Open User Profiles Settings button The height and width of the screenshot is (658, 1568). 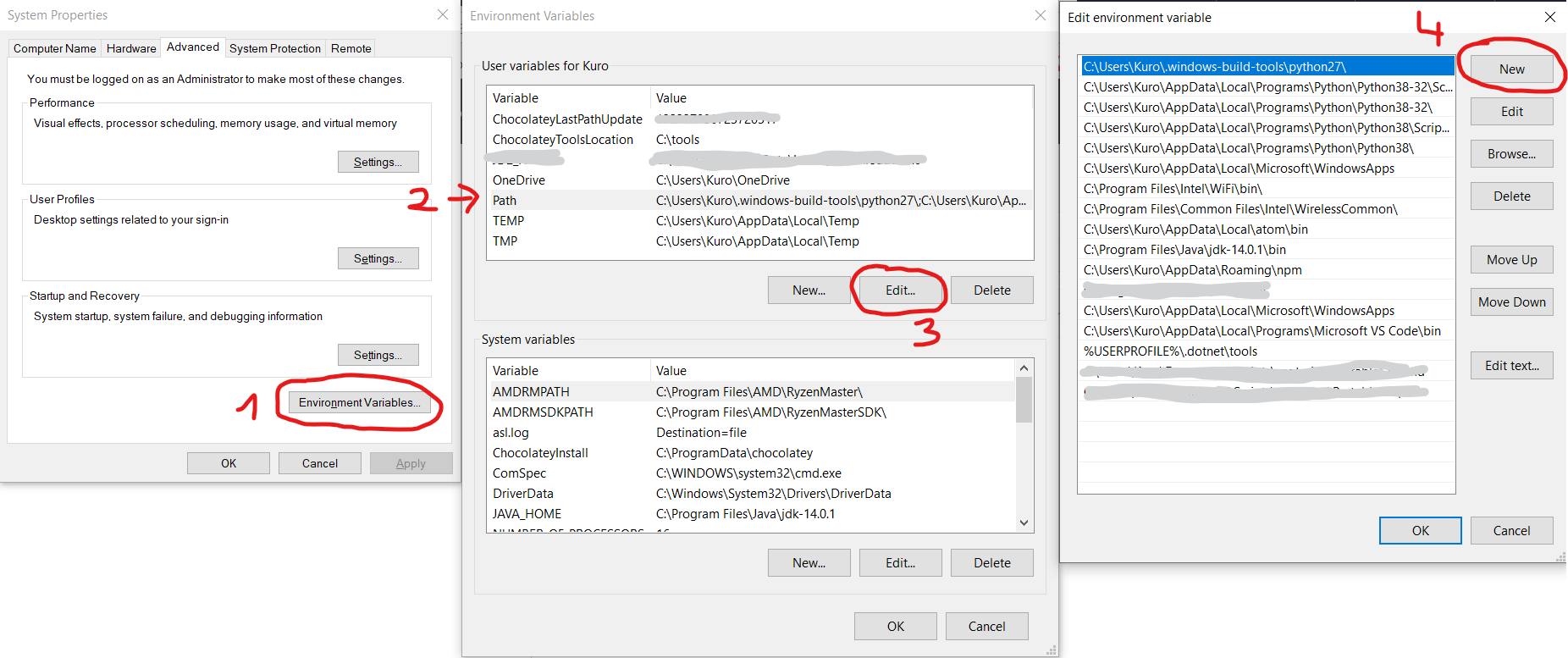click(x=378, y=258)
